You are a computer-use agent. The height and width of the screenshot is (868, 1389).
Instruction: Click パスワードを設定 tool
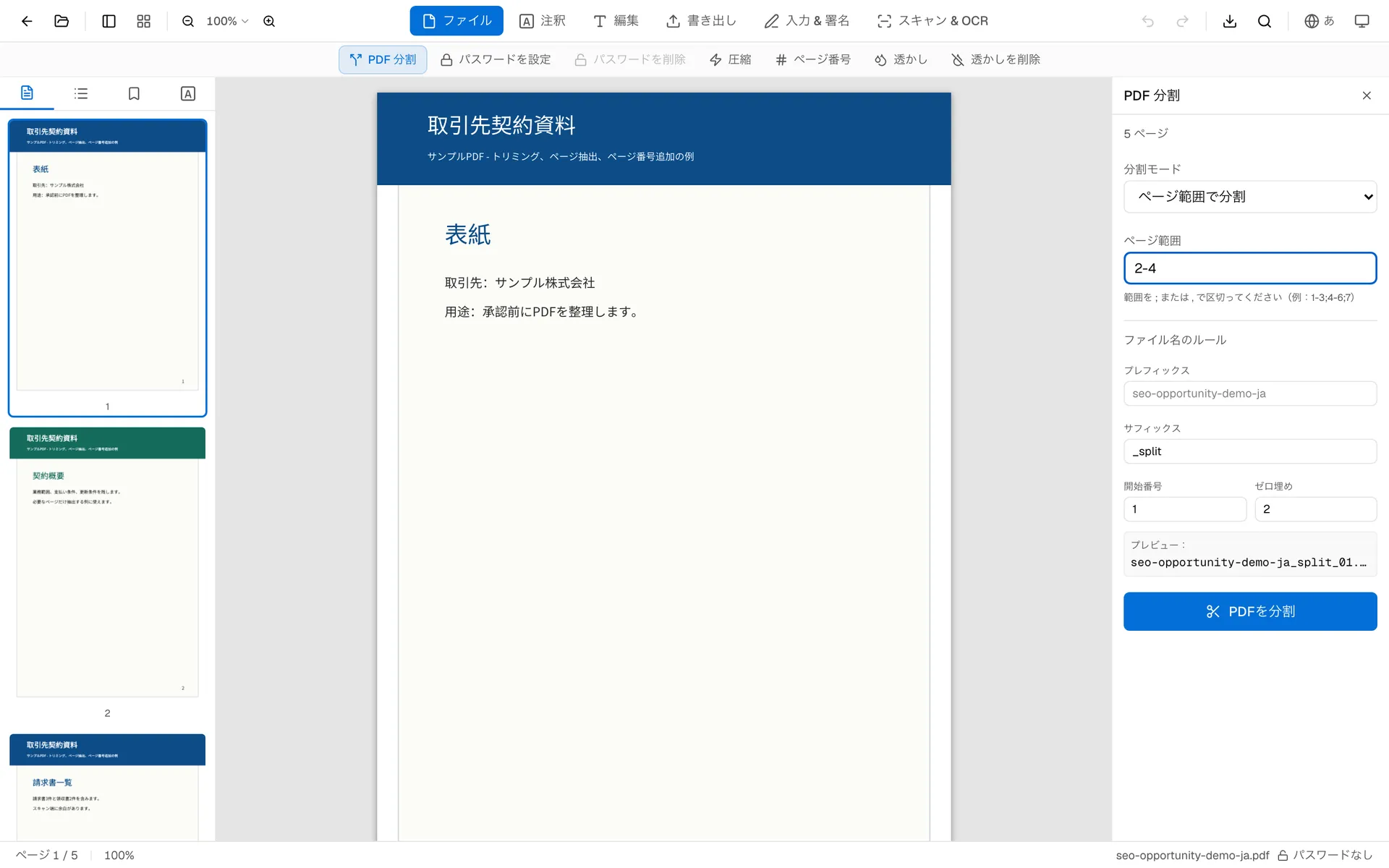pyautogui.click(x=496, y=59)
